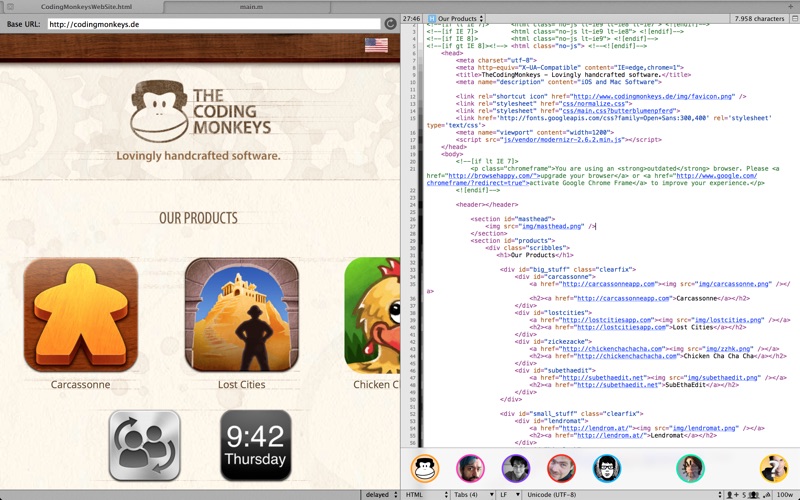
Task: Open the 'Our Products' symbol popup
Action: pyautogui.click(x=456, y=18)
